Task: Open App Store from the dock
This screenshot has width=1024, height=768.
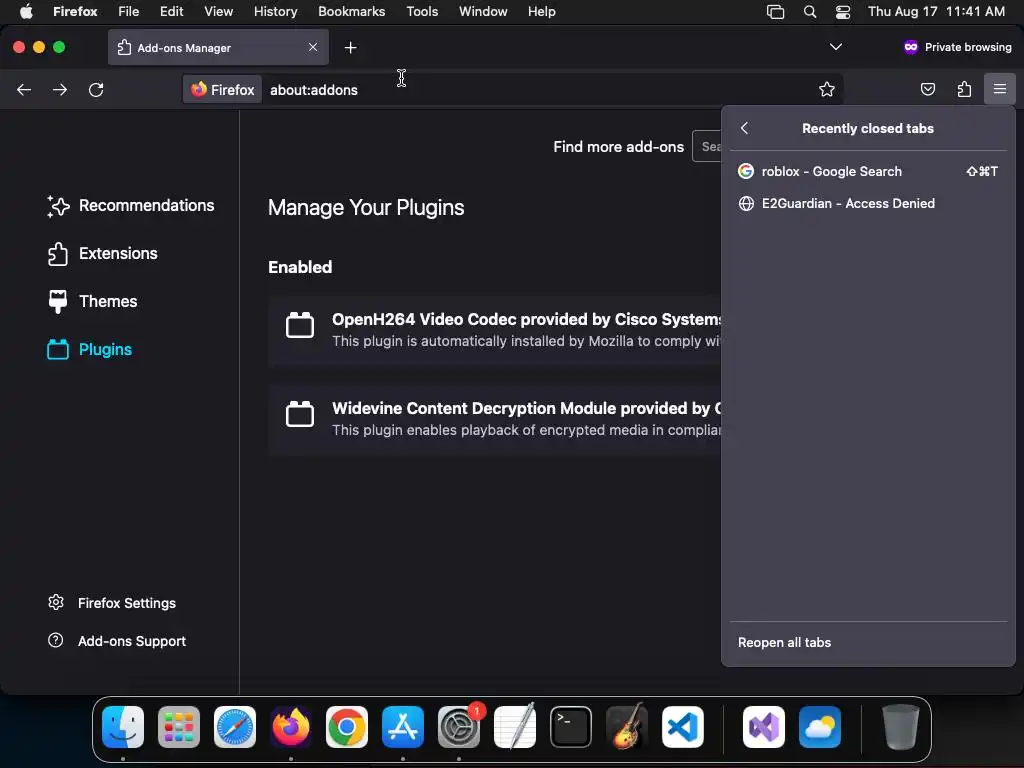Action: [x=403, y=727]
